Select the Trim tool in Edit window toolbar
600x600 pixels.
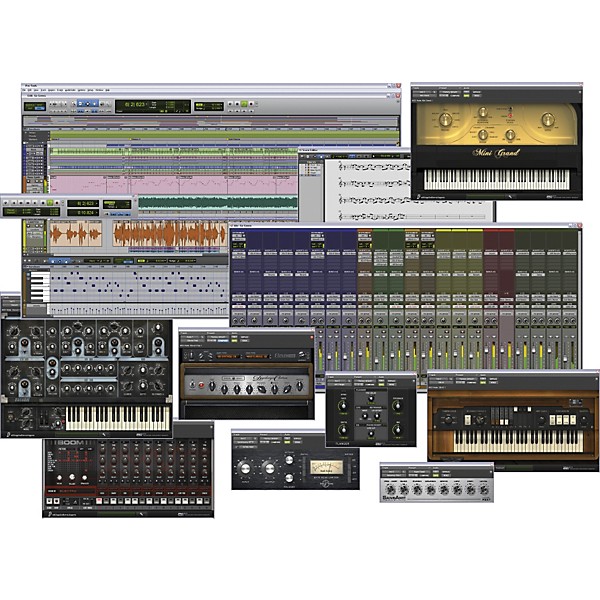80,104
